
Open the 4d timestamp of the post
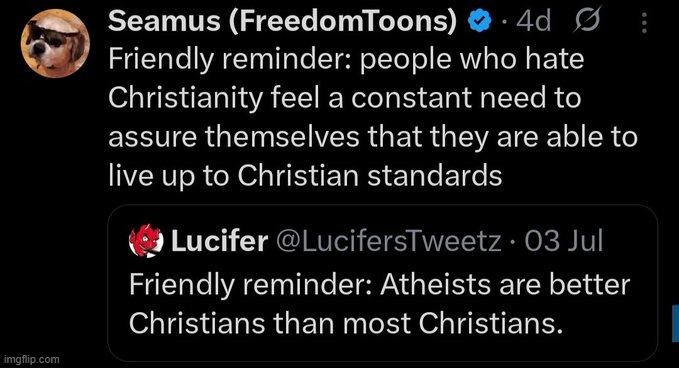pyautogui.click(x=534, y=21)
